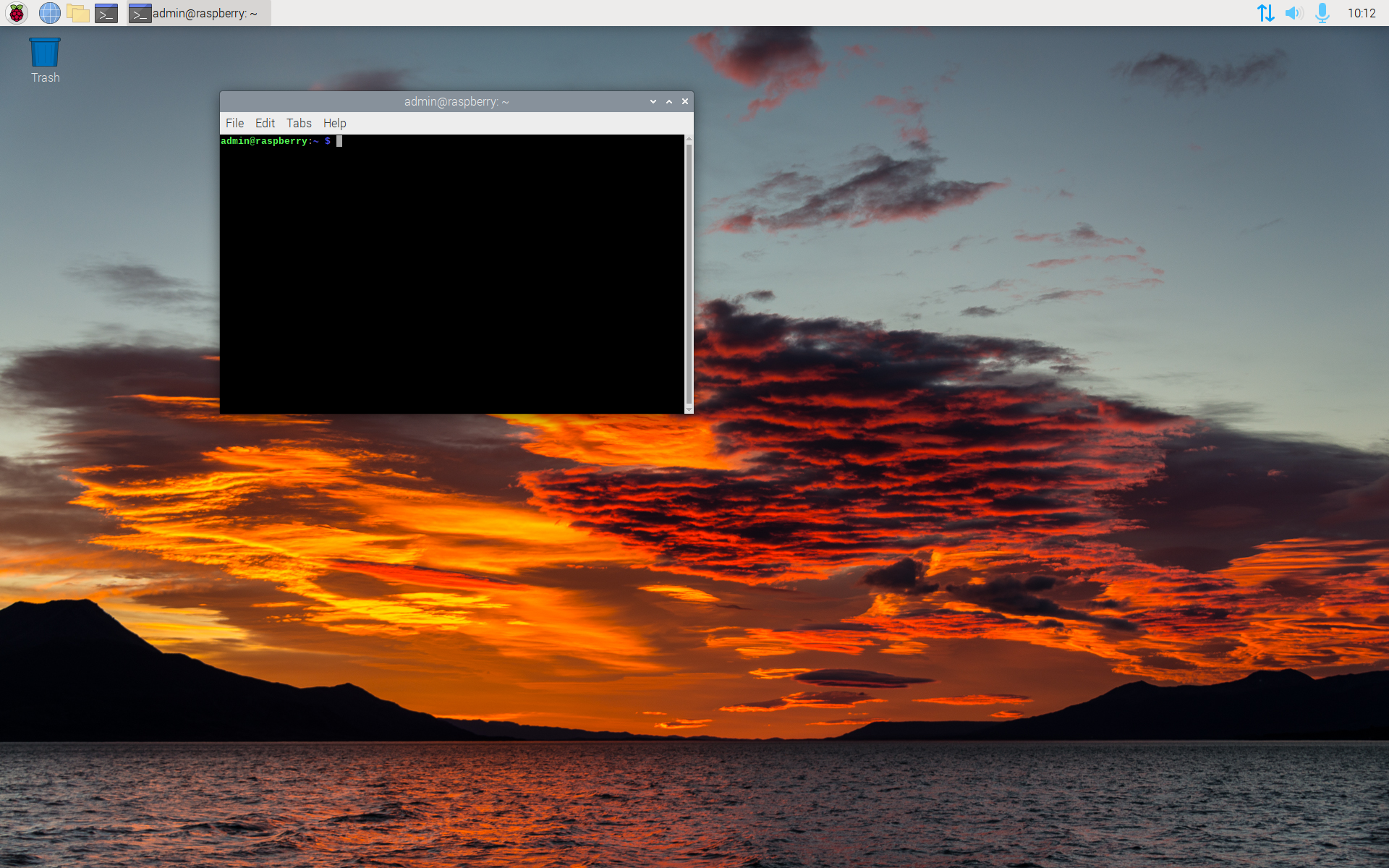Open the Edit menu in terminal

(265, 123)
